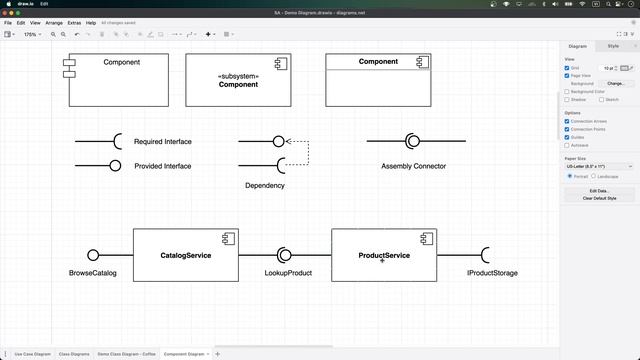Open Component Diagram tab dropdown arrow
The width and height of the screenshot is (640, 360).
coord(208,354)
